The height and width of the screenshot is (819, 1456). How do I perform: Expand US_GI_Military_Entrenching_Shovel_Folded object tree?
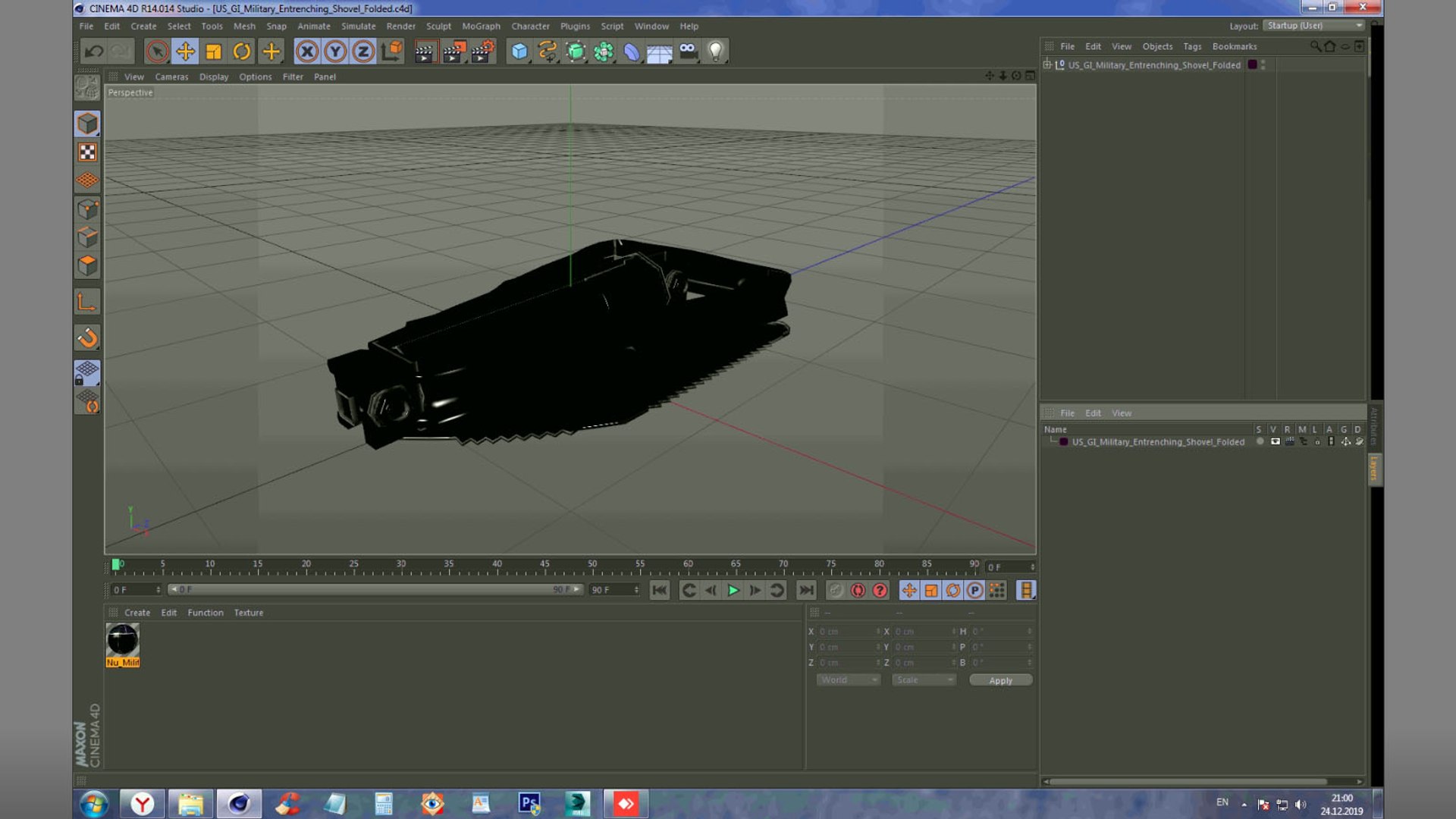click(1047, 64)
